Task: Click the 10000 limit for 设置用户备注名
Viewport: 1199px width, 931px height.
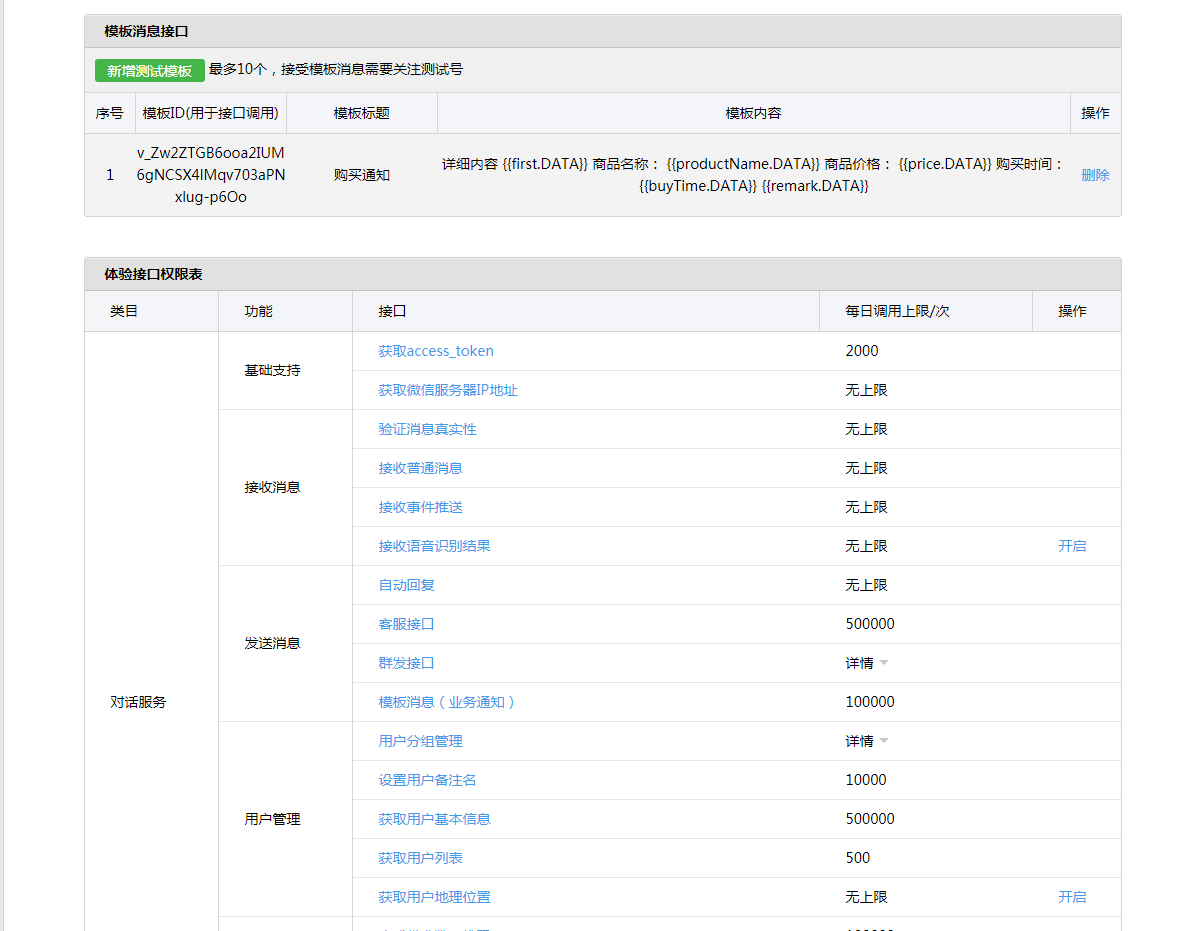Action: (x=866, y=780)
